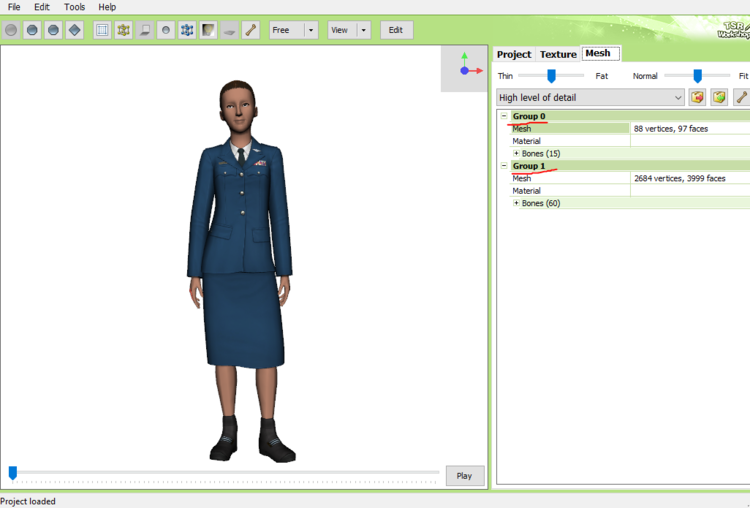Click the import mesh green arrow icon
The height and width of the screenshot is (508, 750).
pos(719,97)
